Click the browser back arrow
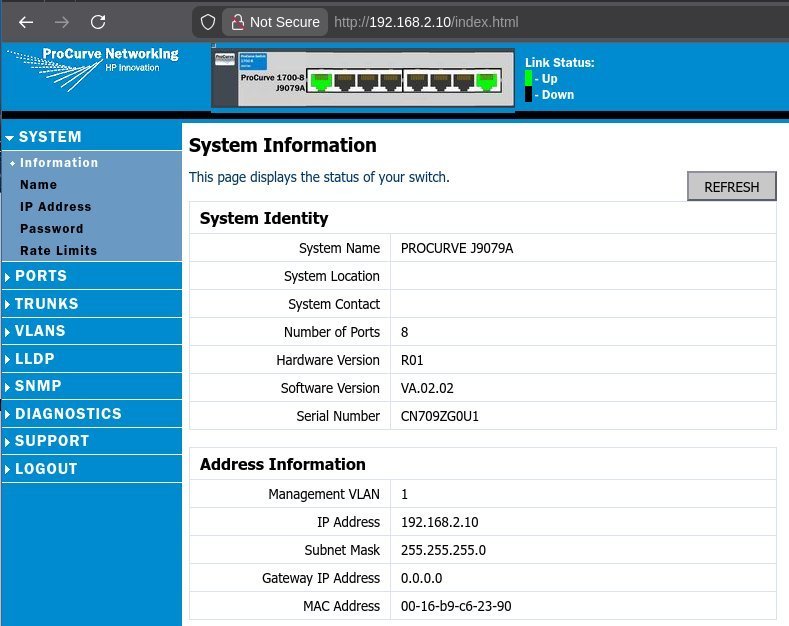Screen dimensions: 789x626 coord(26,22)
